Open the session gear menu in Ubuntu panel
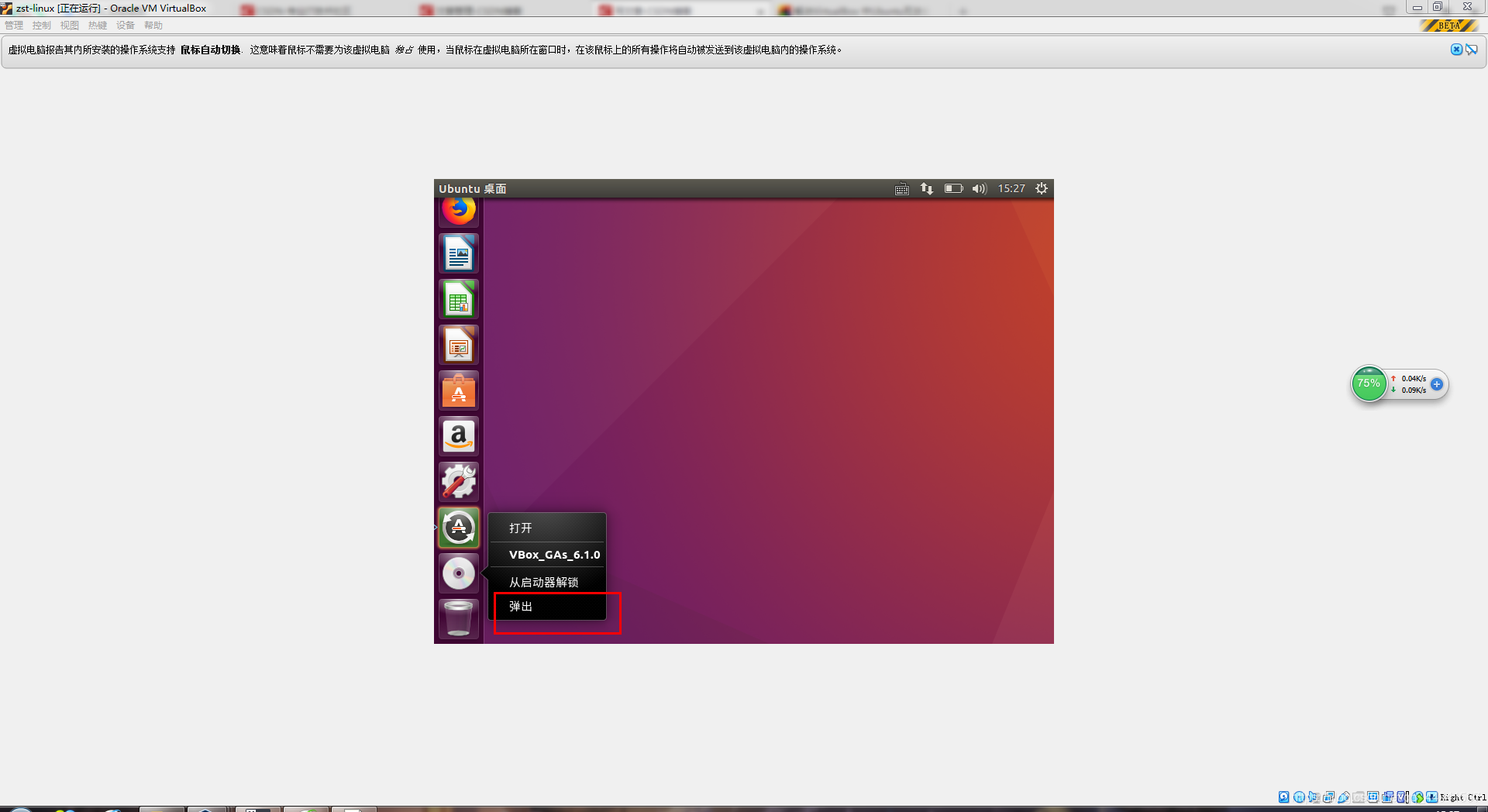1488x812 pixels. [1042, 189]
